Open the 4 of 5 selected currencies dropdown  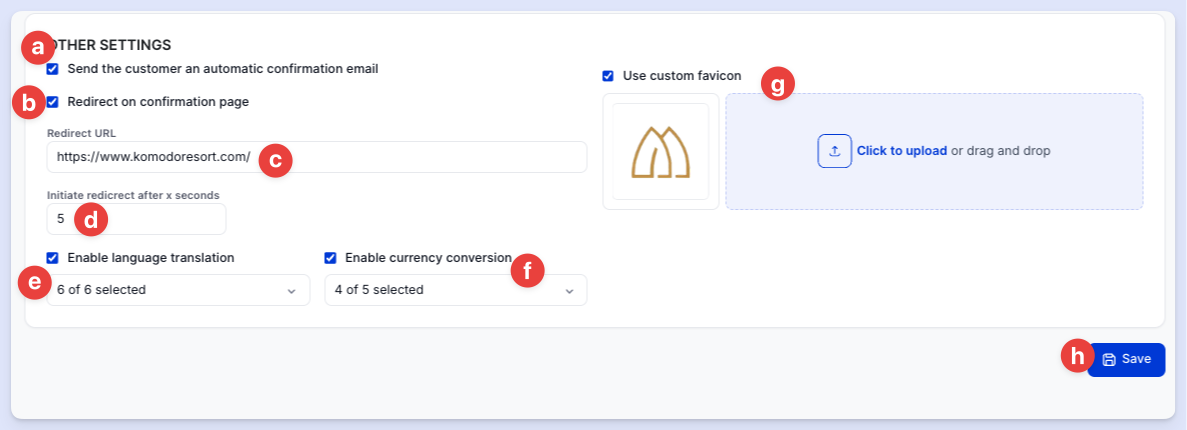click(456, 290)
